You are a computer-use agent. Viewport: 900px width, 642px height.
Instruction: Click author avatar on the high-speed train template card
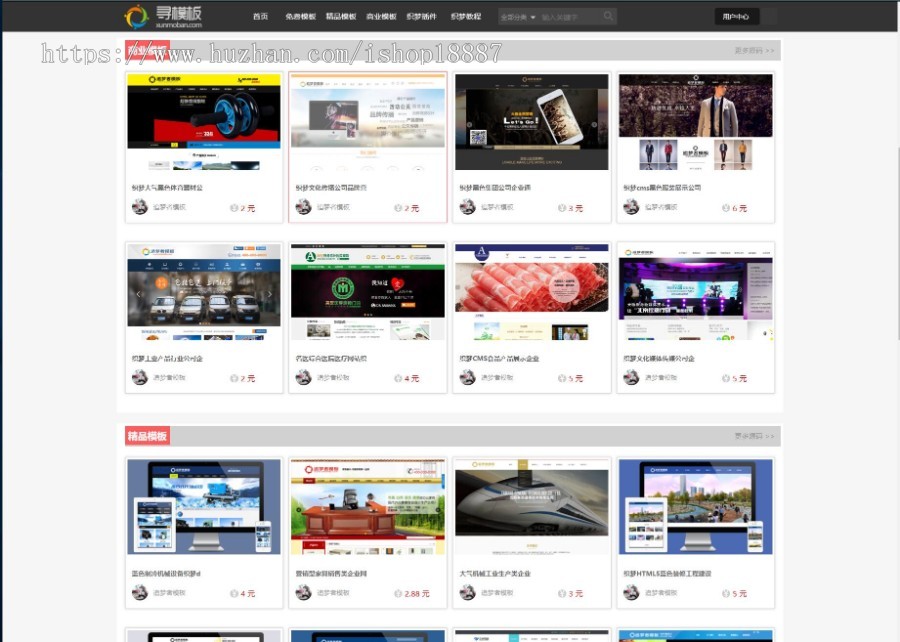(x=467, y=592)
